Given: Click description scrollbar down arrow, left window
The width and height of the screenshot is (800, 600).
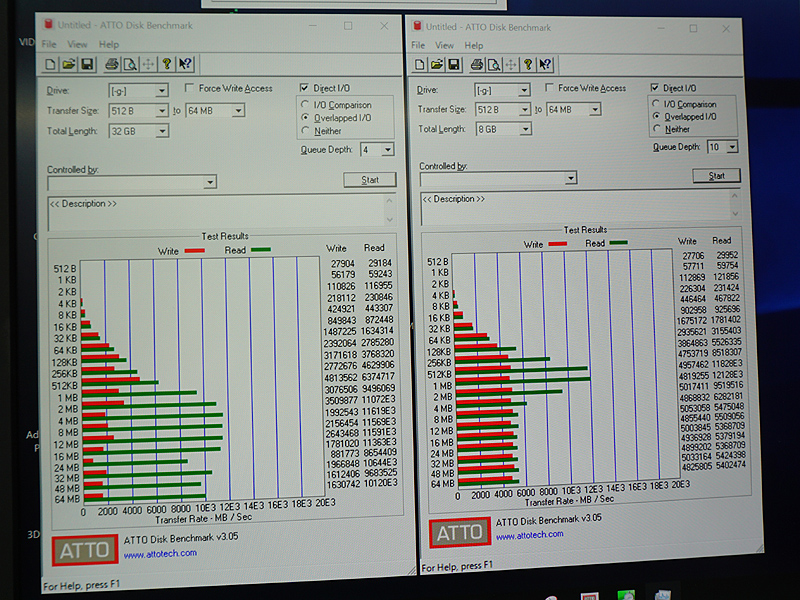Looking at the screenshot, I should coord(390,220).
